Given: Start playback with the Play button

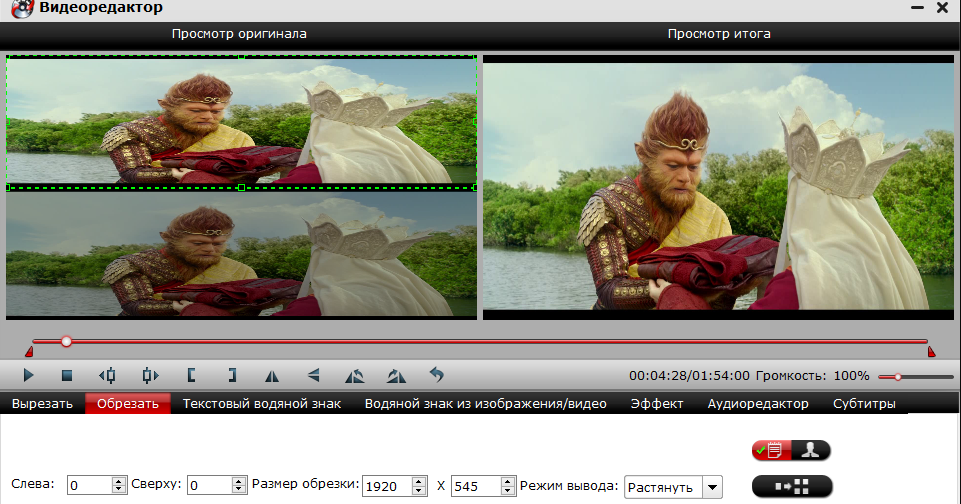Looking at the screenshot, I should click(28, 375).
